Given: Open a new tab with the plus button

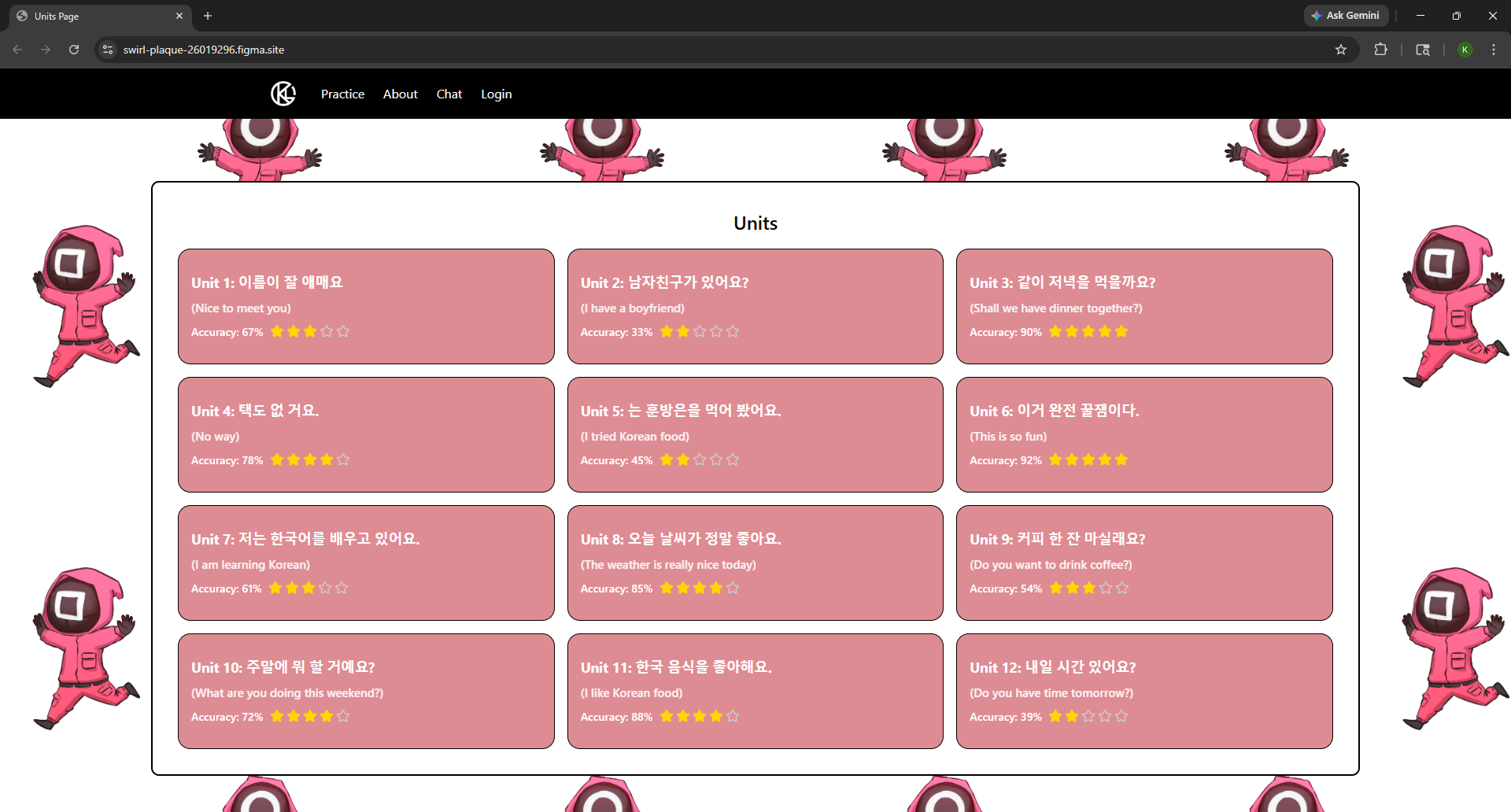Looking at the screenshot, I should 207,16.
